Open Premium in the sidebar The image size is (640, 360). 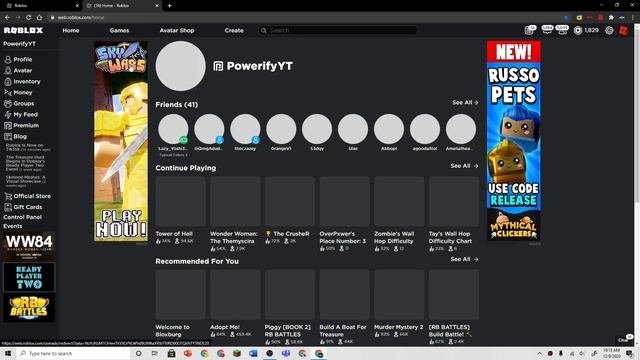(x=22, y=125)
